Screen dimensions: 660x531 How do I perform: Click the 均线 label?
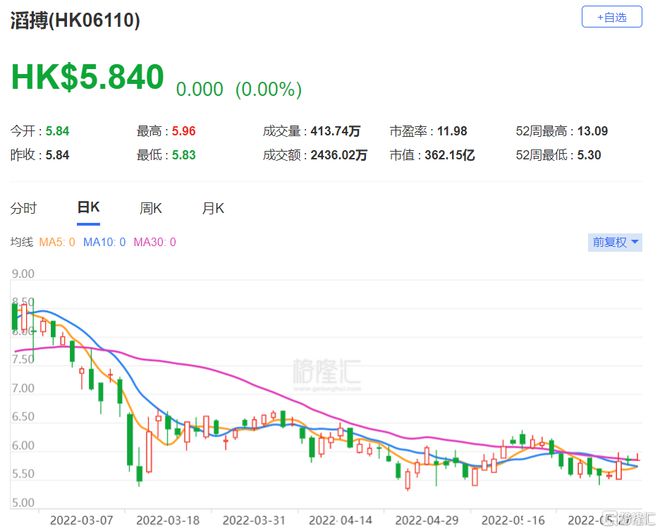[21, 242]
